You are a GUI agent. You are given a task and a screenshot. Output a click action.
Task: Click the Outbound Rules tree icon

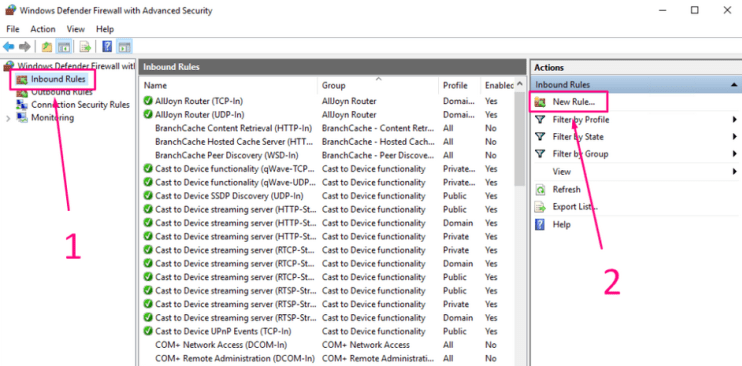point(22,92)
